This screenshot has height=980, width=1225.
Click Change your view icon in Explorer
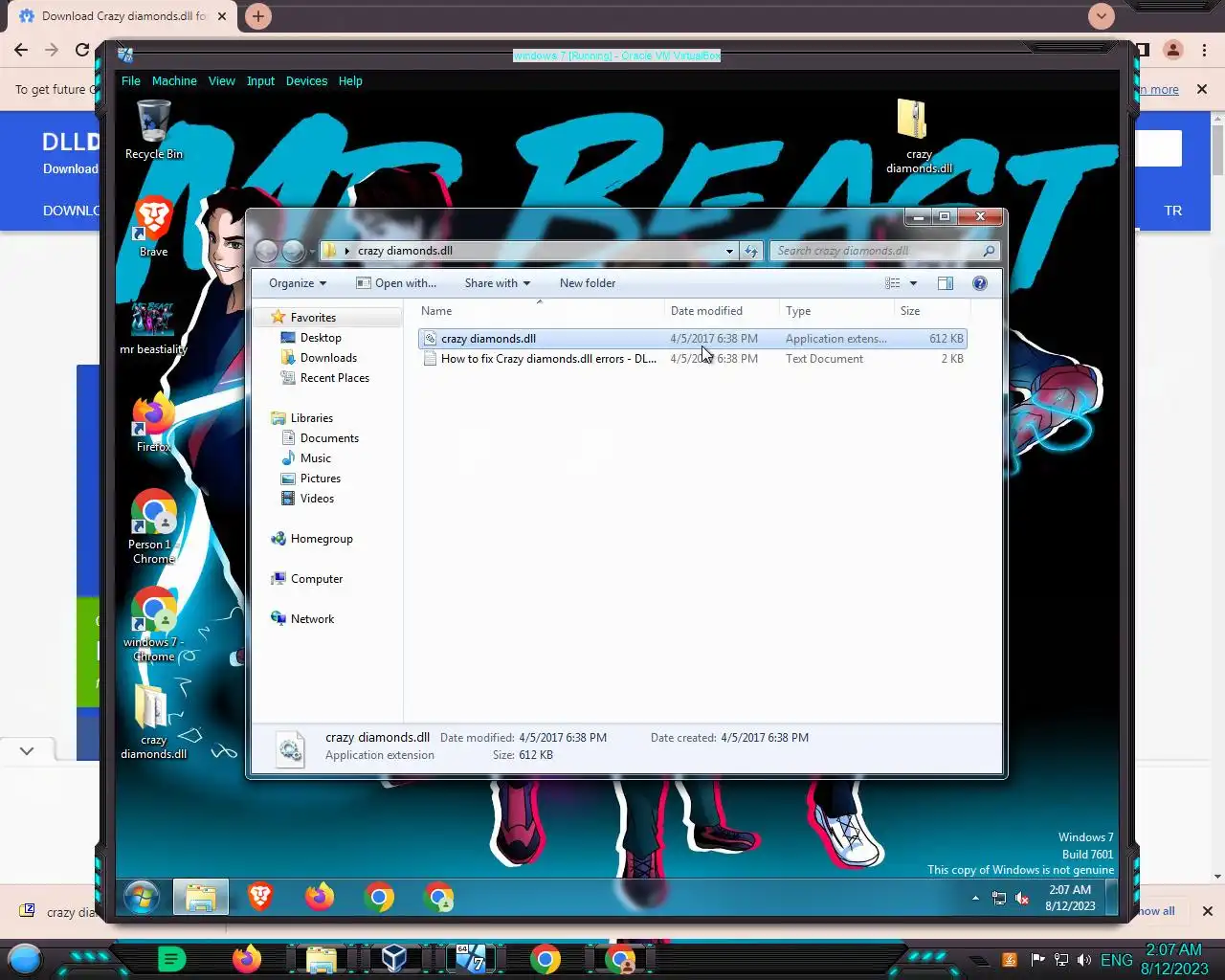point(893,283)
